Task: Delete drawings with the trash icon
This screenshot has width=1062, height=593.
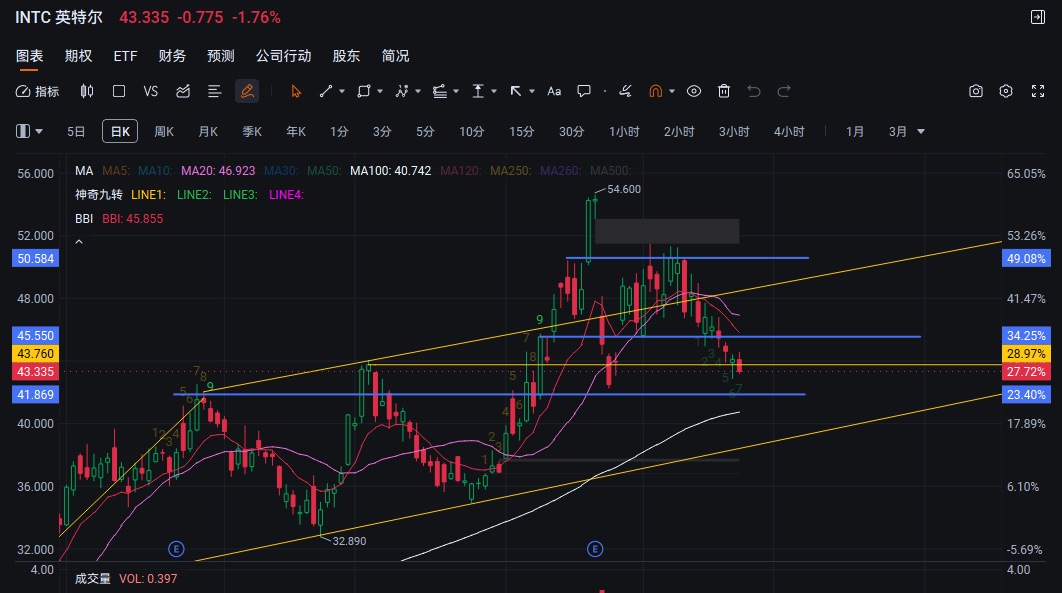Action: coord(724,91)
